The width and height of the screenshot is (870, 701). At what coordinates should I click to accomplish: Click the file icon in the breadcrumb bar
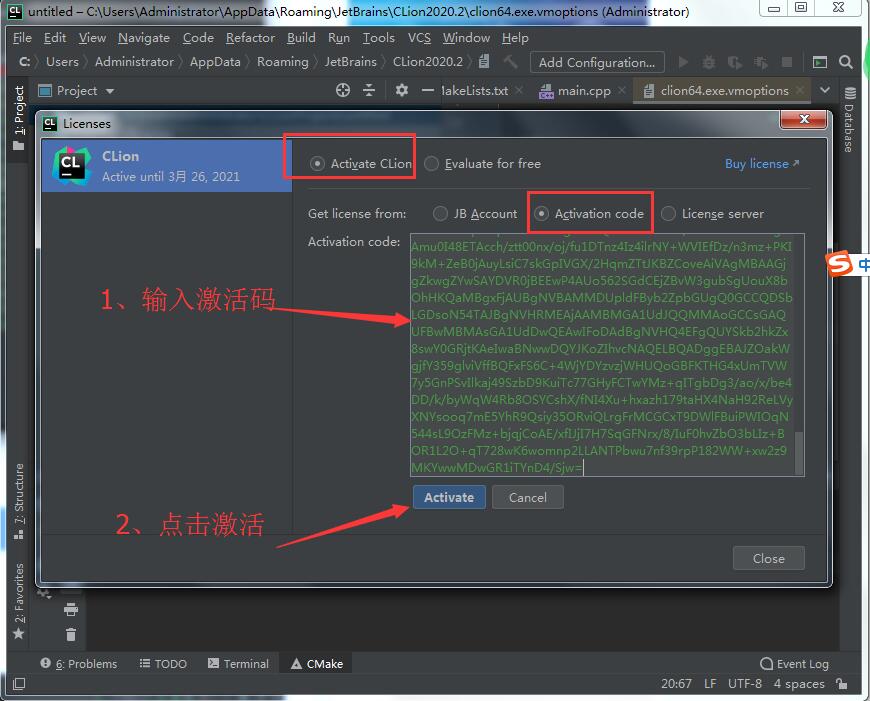(x=484, y=61)
